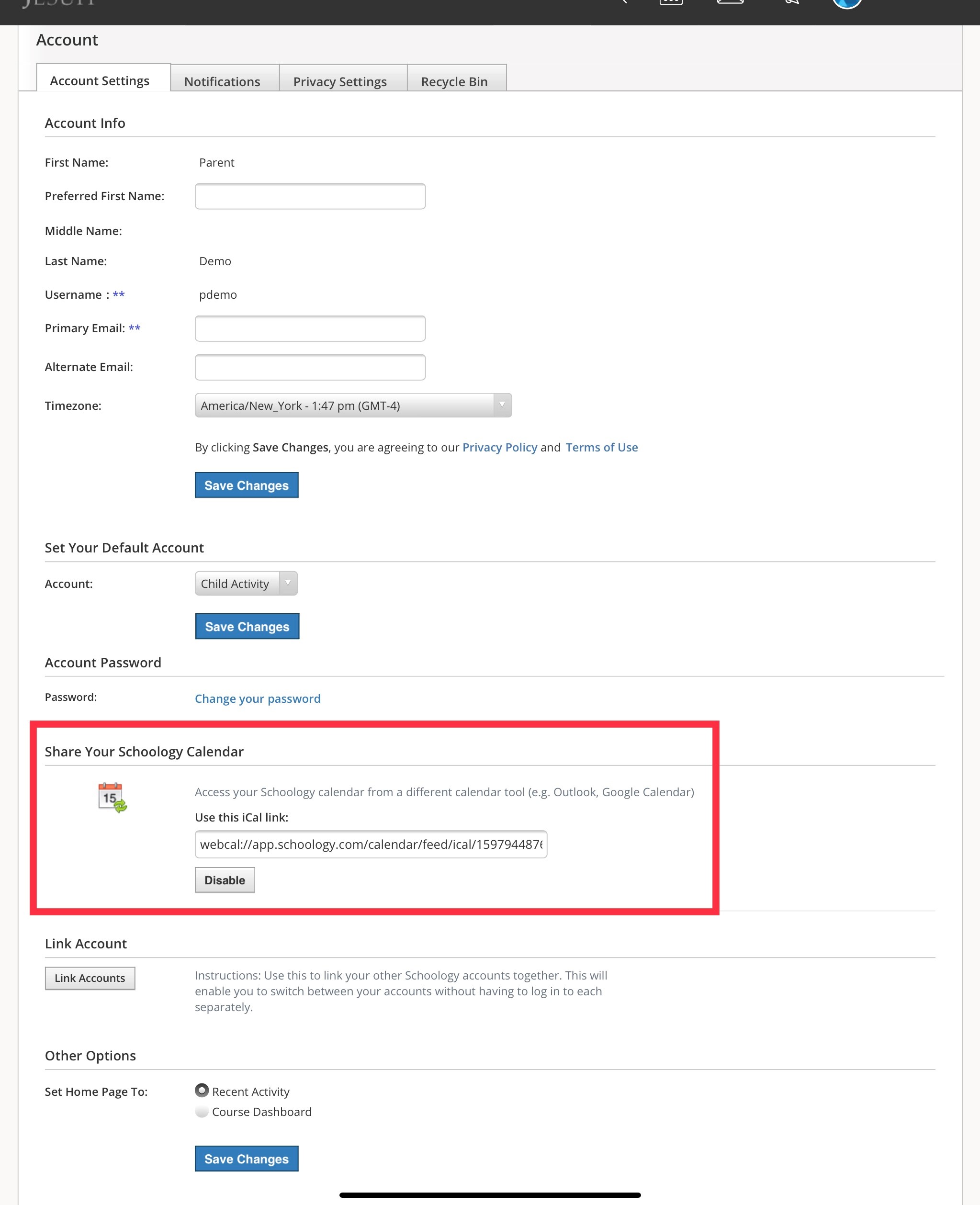Image resolution: width=980 pixels, height=1205 pixels.
Task: Open the messages envelope icon
Action: click(x=730, y=2)
